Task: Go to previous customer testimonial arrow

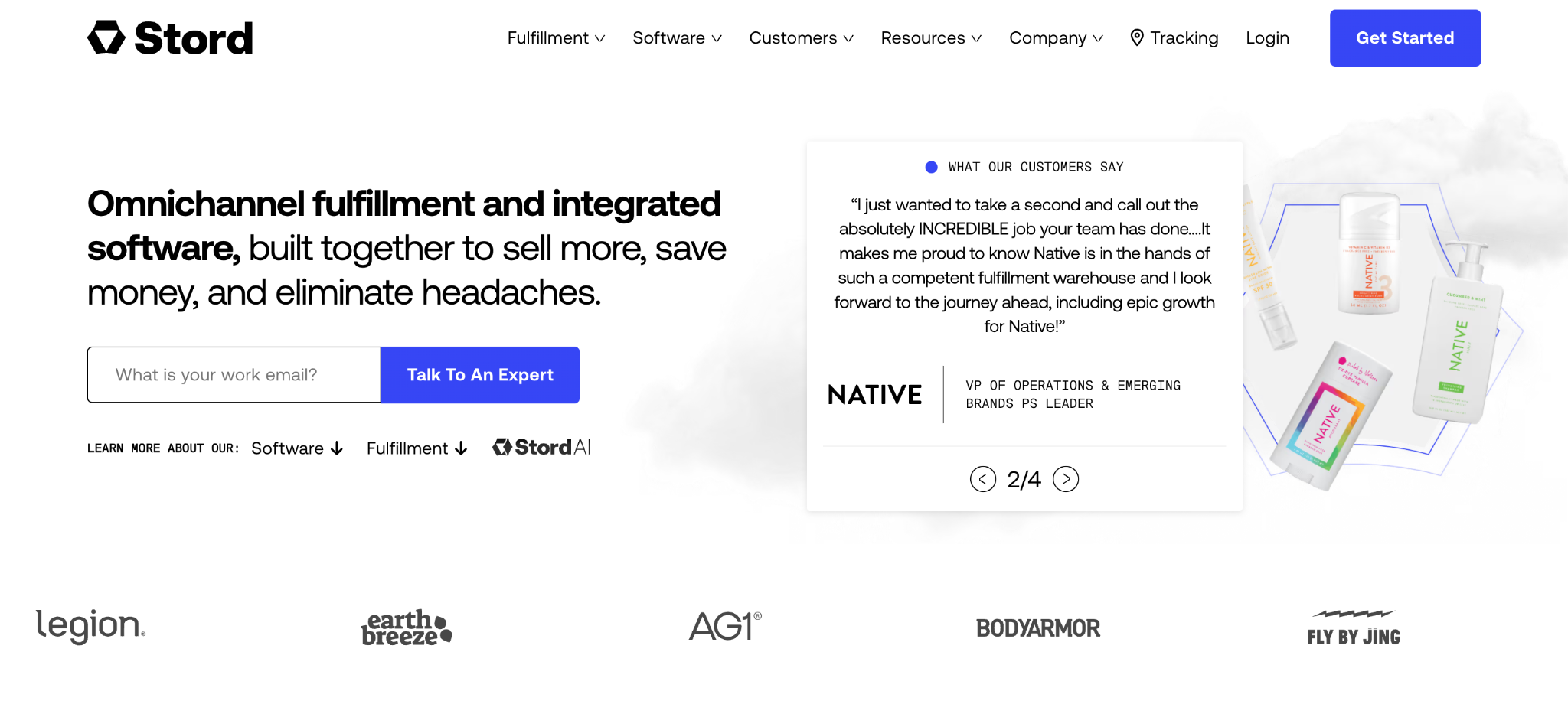Action: (982, 479)
